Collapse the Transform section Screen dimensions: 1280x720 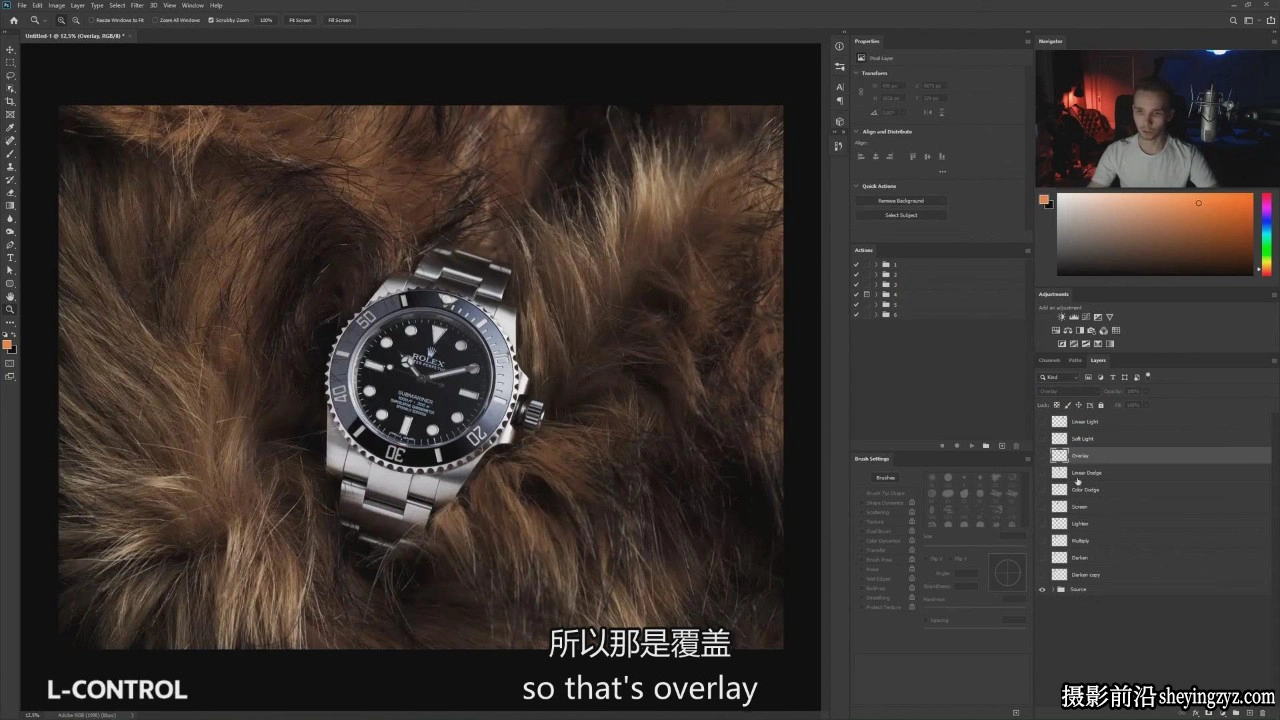point(857,73)
